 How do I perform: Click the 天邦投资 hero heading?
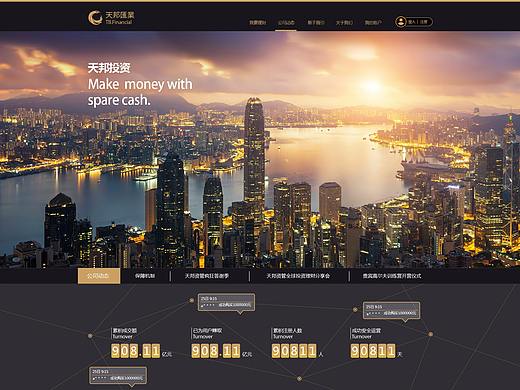109,68
